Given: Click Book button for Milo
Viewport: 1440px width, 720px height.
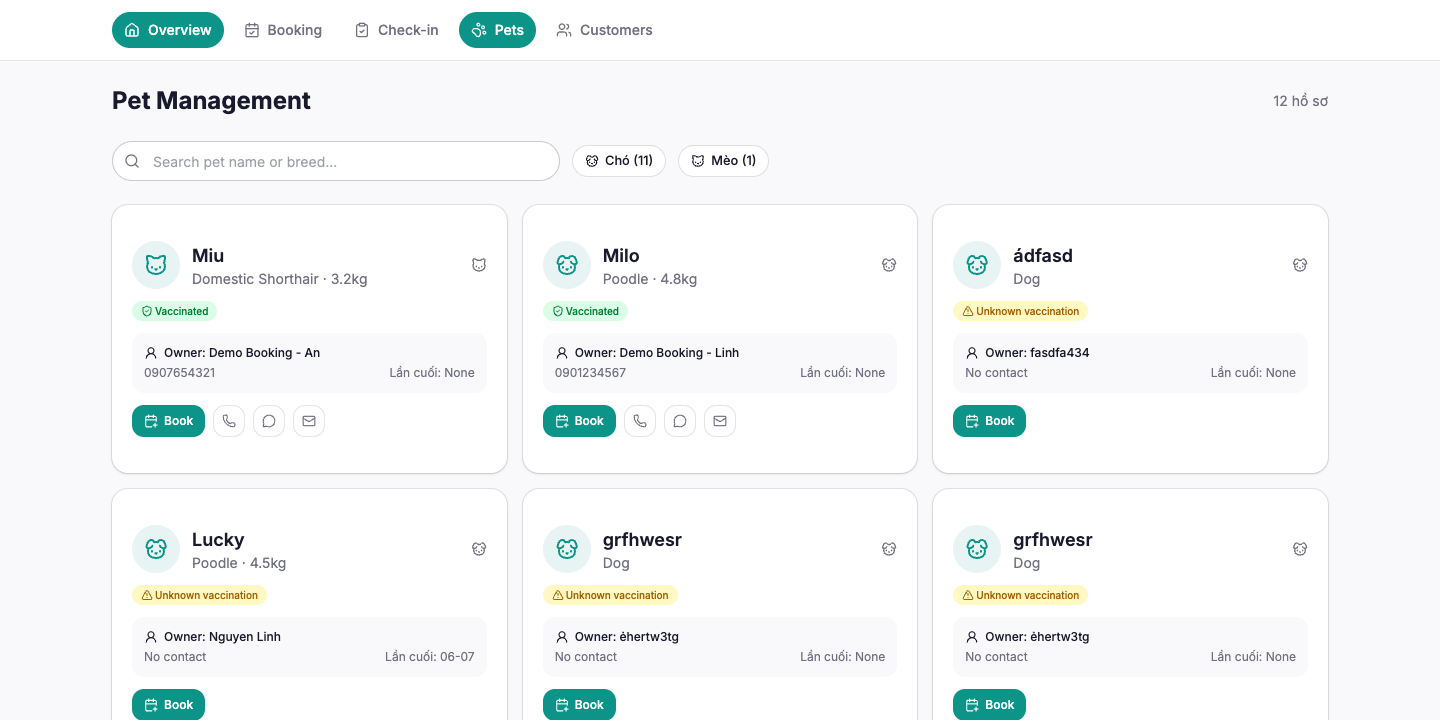Looking at the screenshot, I should tap(579, 421).
